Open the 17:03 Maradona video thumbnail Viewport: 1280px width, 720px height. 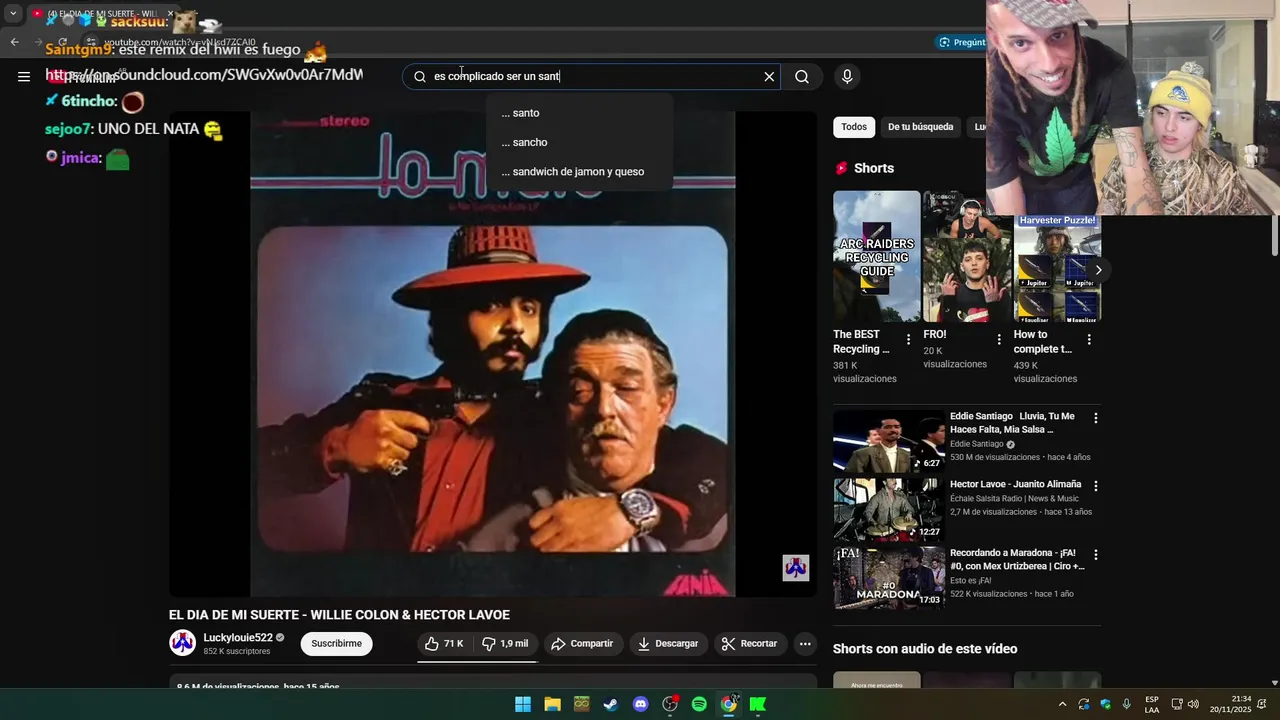click(x=889, y=577)
